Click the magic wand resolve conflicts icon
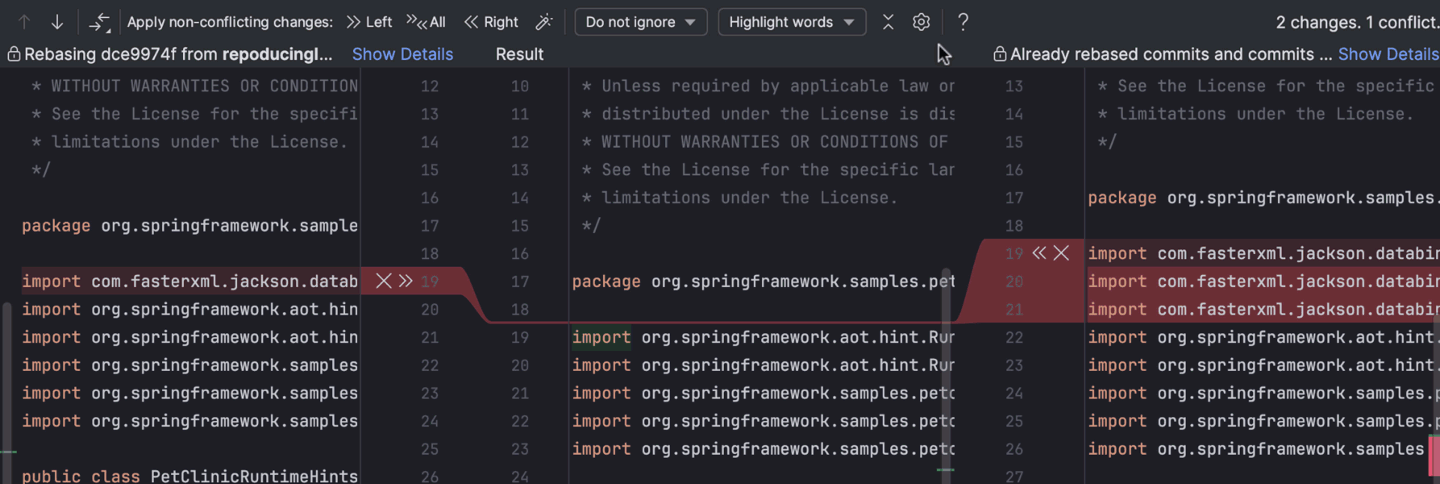Viewport: 1440px width, 484px height. (544, 22)
